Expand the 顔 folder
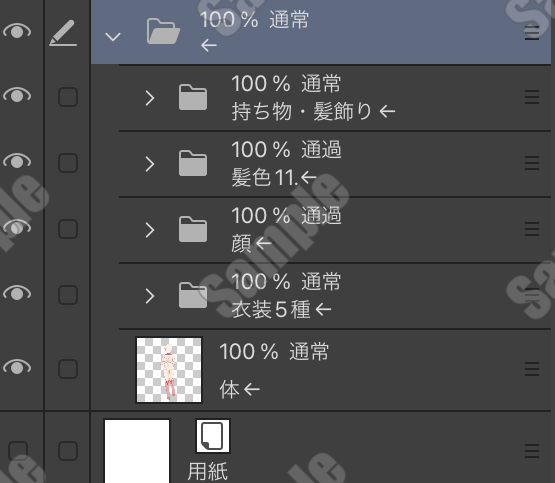Image resolution: width=555 pixels, height=483 pixels. 150,230
